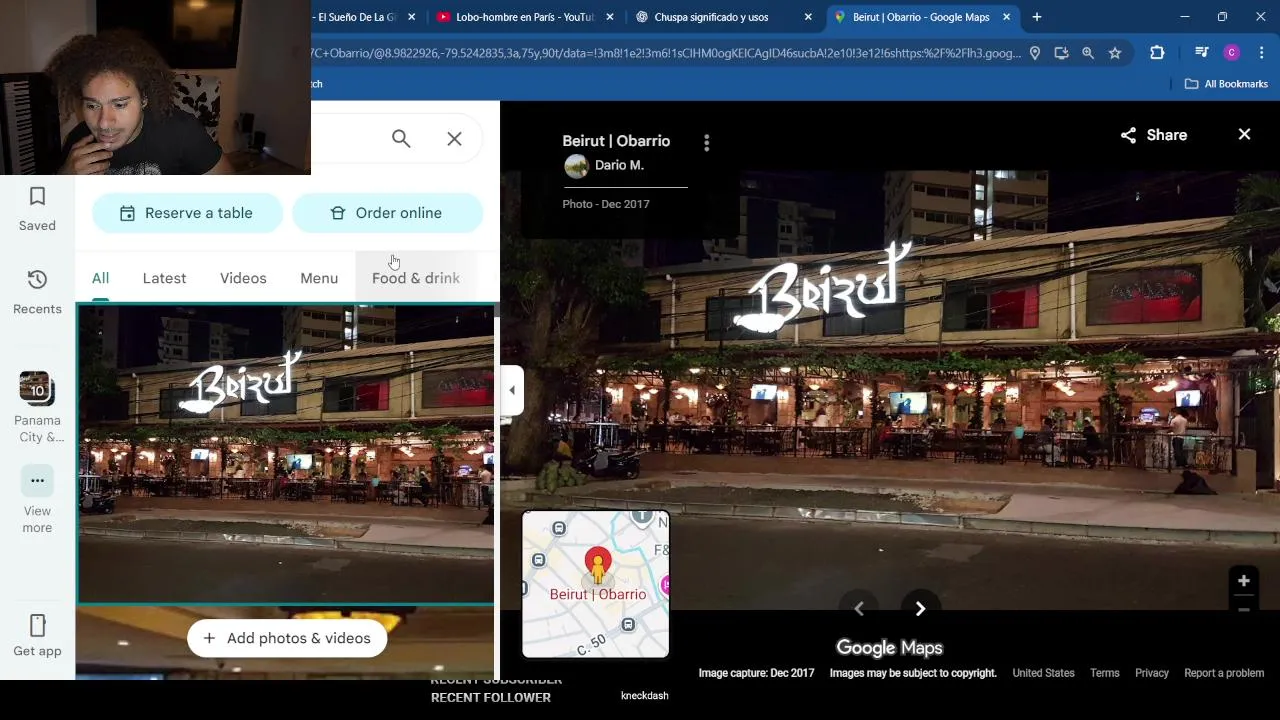The image size is (1280, 720).
Task: Click Add photos & videos button
Action: [x=287, y=638]
